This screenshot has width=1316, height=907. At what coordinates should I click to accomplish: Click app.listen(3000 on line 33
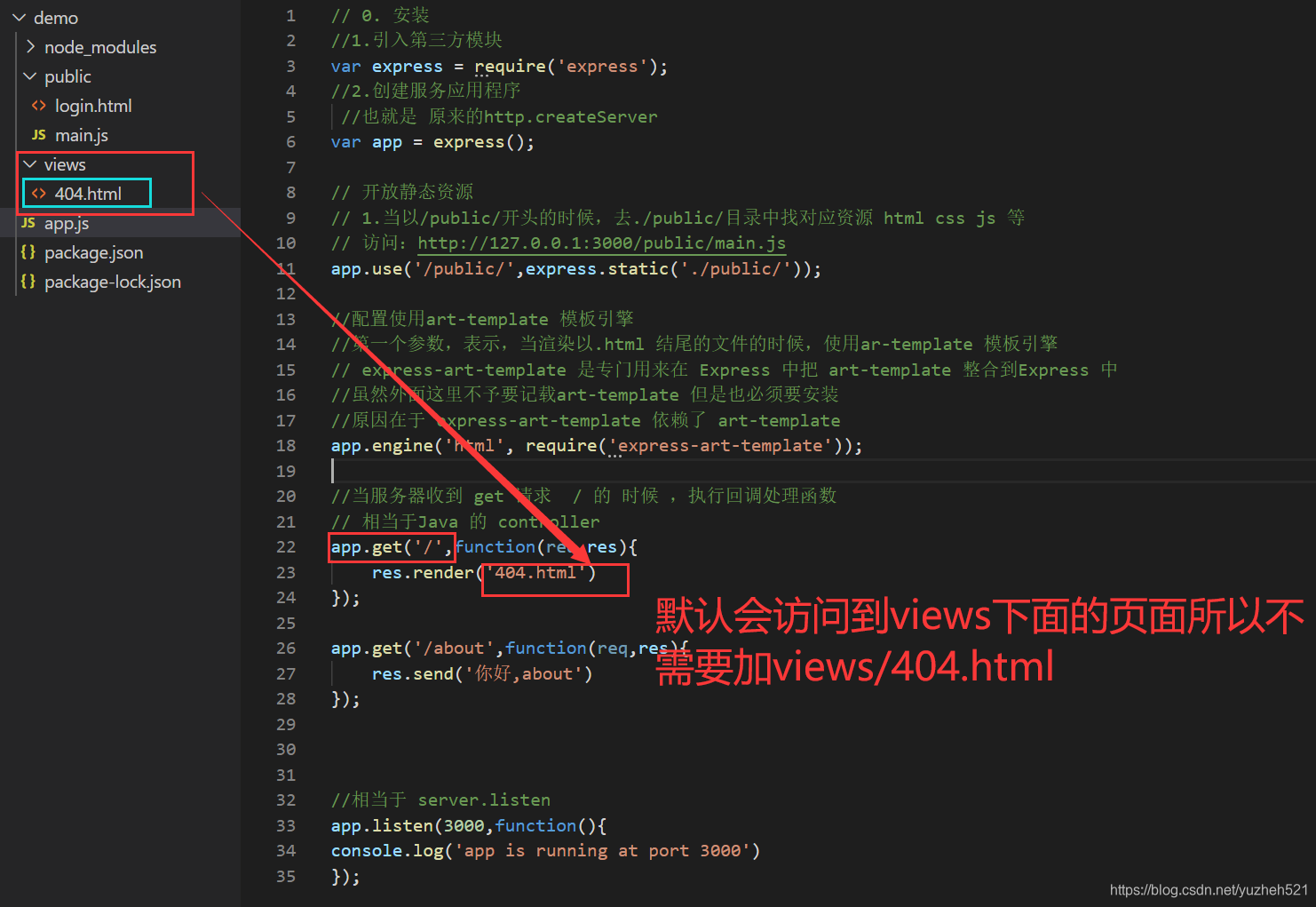coord(408,826)
